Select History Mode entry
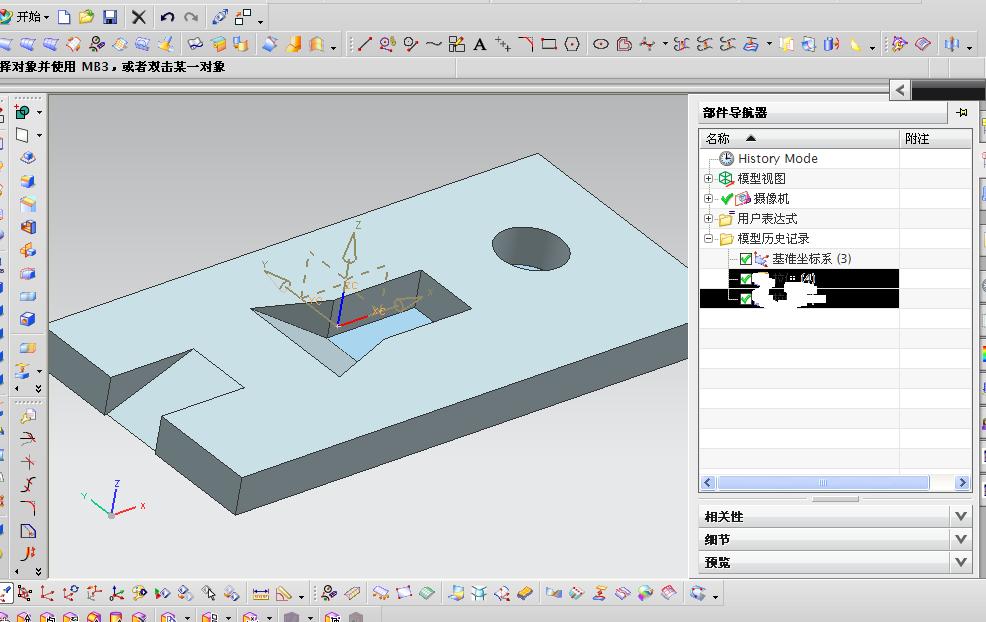This screenshot has width=986, height=622. [777, 158]
